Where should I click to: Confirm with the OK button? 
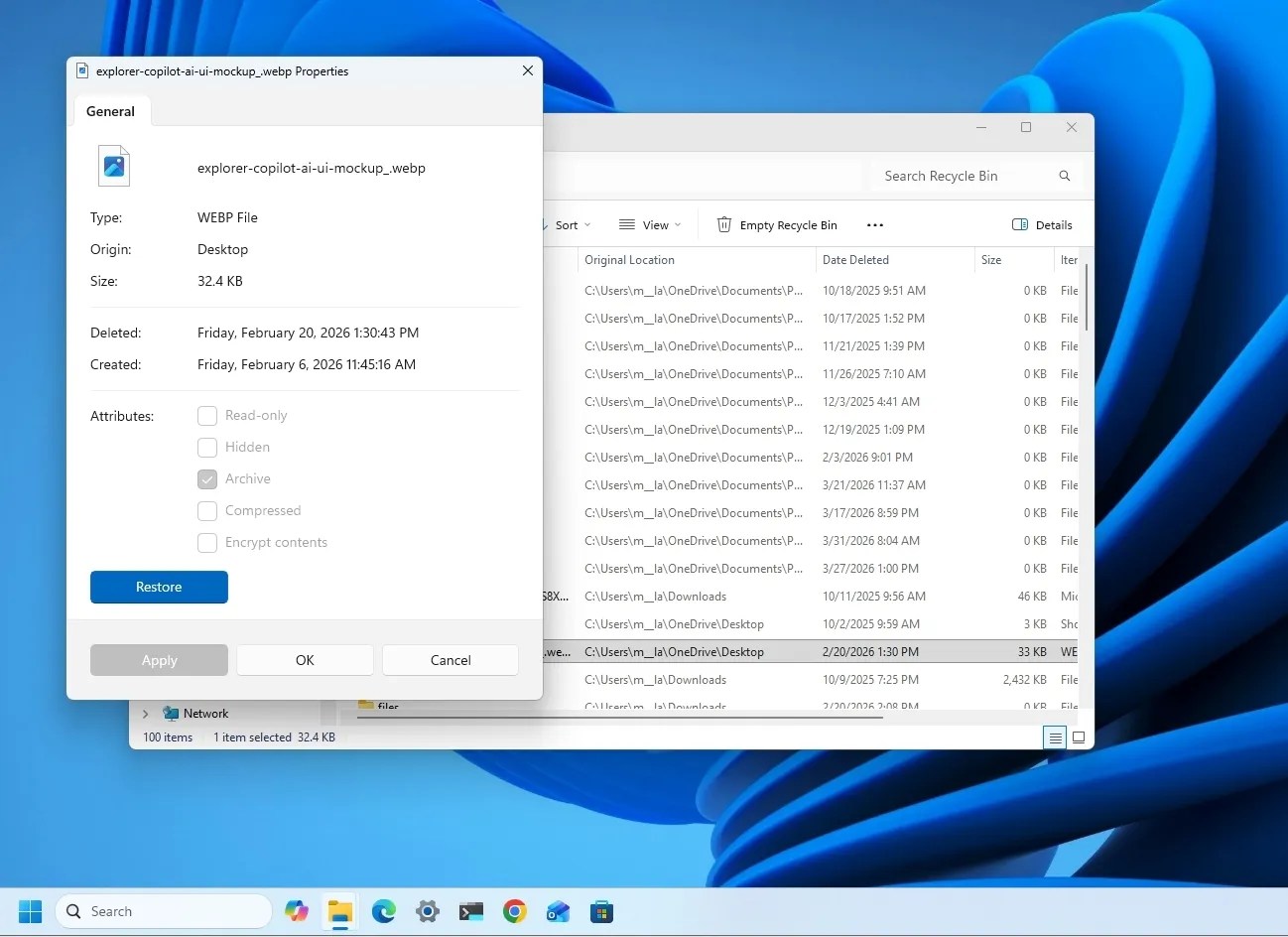pyautogui.click(x=305, y=660)
